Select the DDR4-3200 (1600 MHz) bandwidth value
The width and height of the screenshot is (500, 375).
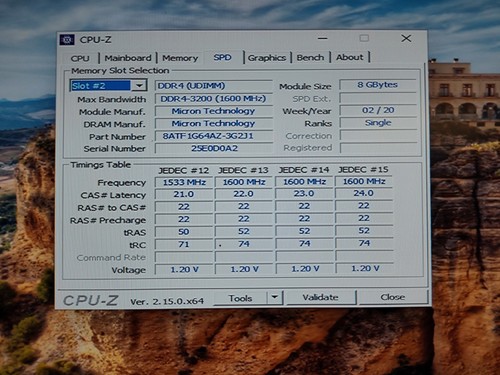[214, 99]
